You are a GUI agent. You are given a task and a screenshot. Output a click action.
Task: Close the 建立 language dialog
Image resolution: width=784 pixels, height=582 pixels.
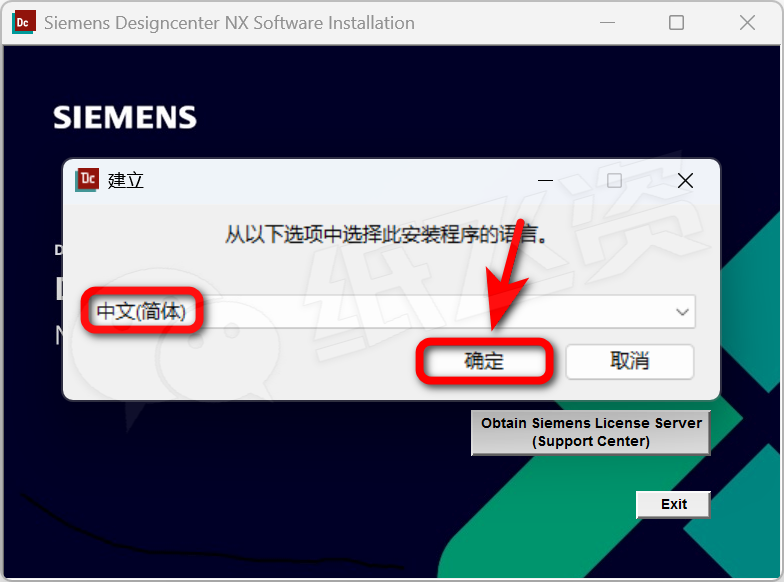[685, 180]
